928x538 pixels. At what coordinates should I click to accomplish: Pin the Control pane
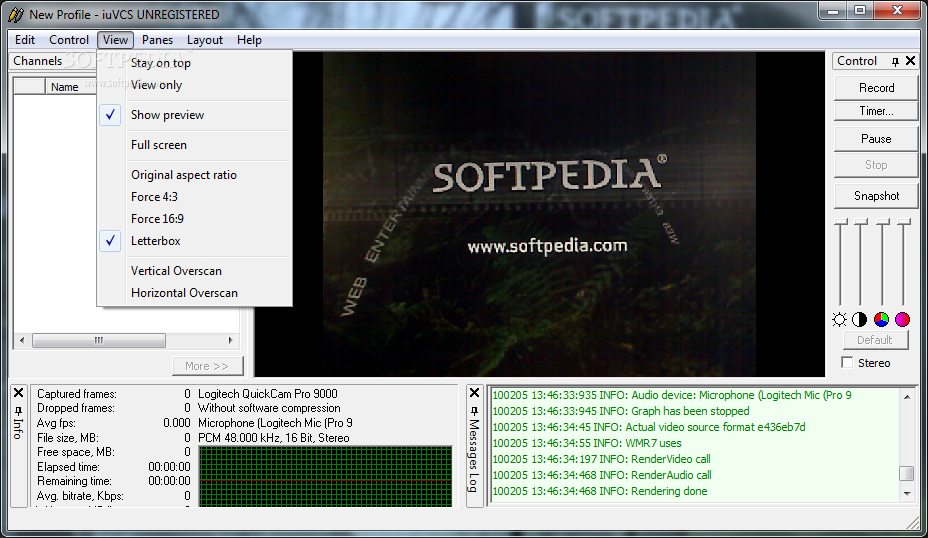tap(895, 61)
